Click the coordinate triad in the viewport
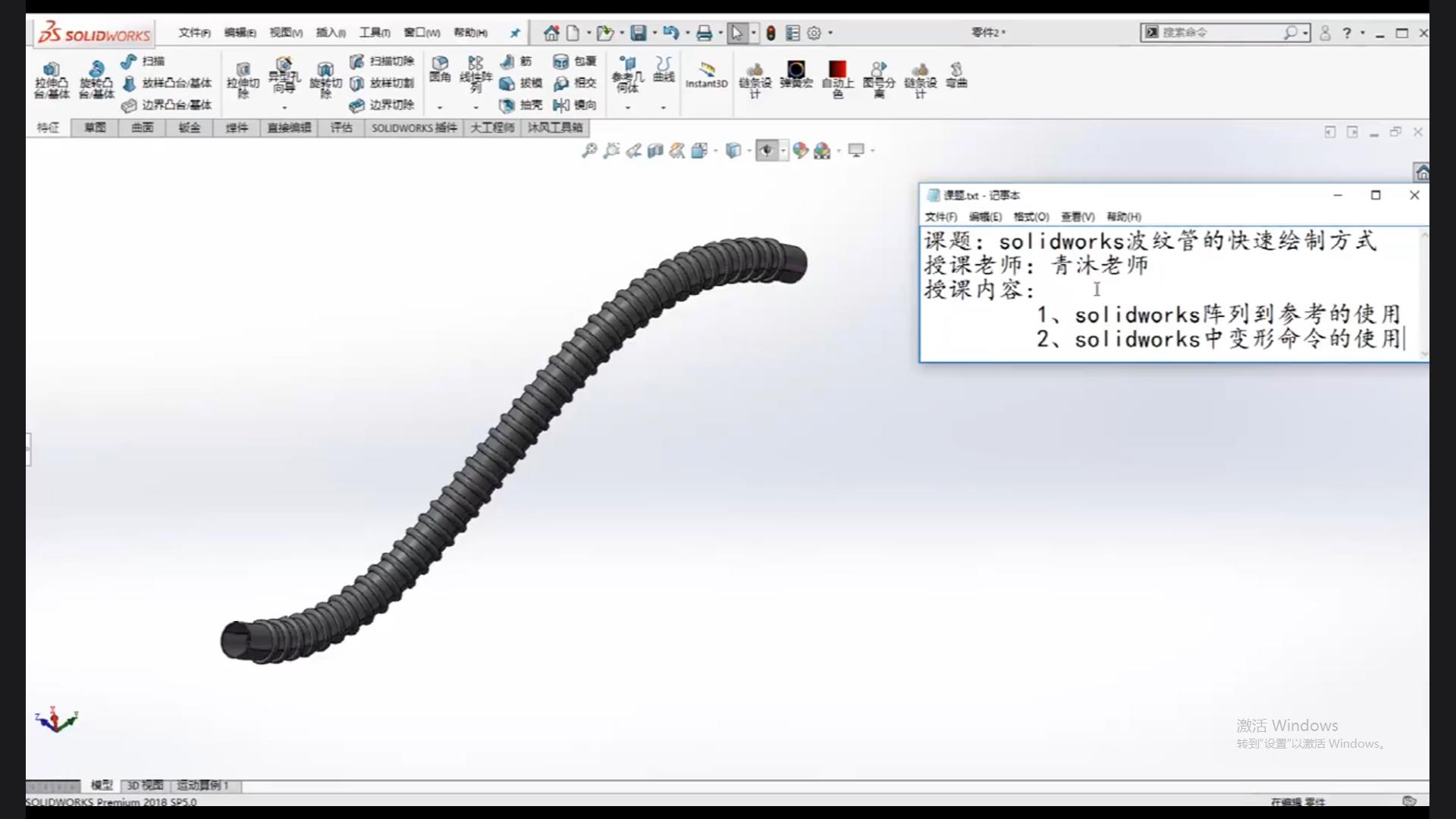This screenshot has height=819, width=1456. click(56, 720)
